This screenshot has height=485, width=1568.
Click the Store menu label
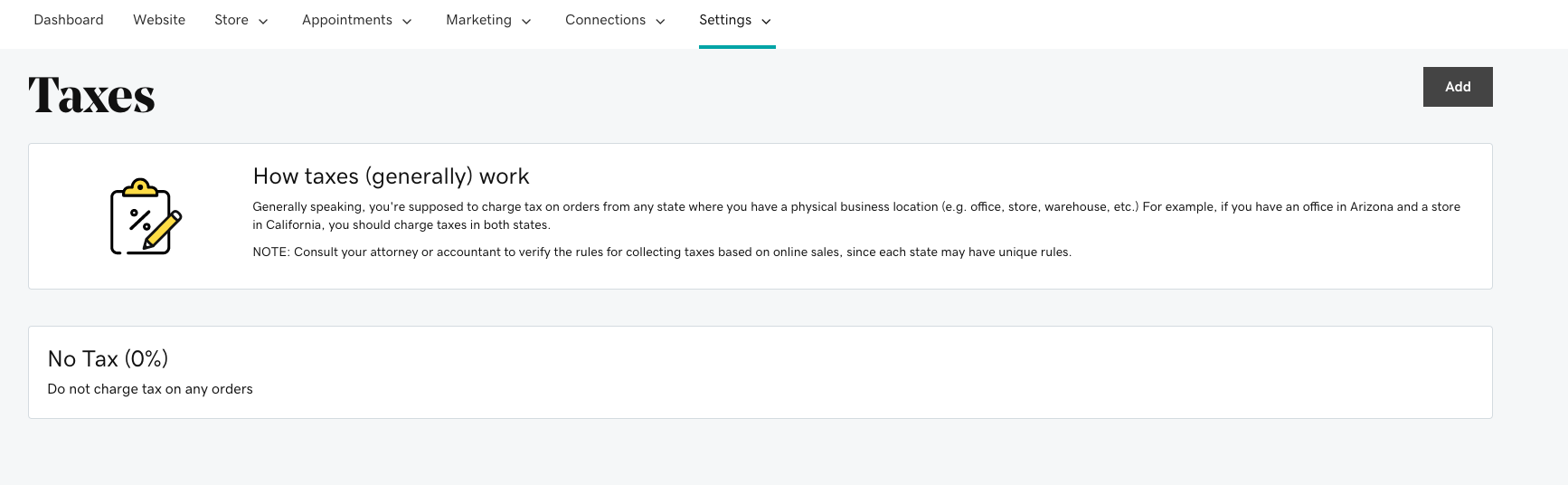tap(231, 20)
